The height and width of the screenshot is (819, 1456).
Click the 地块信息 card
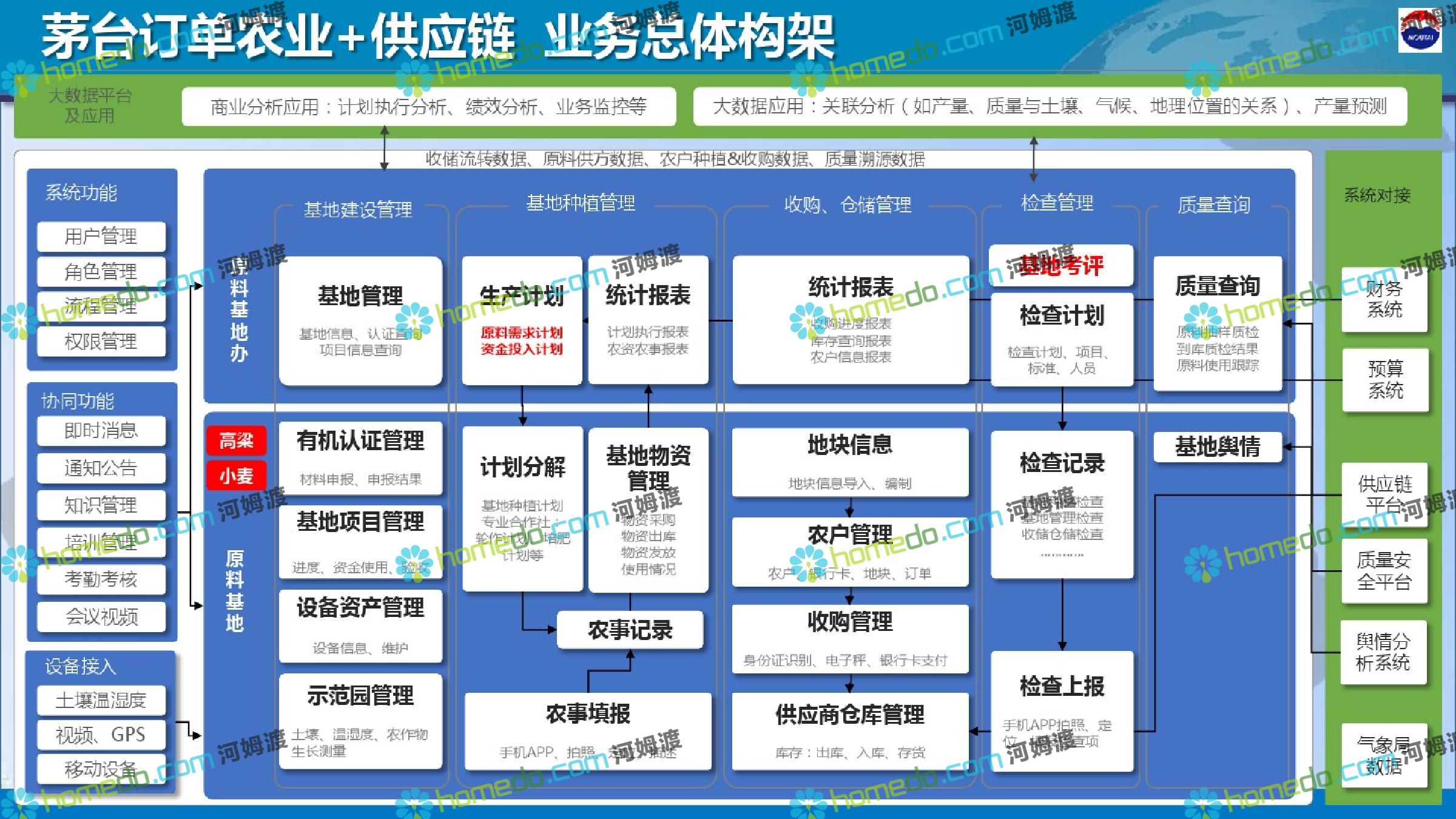tap(850, 463)
